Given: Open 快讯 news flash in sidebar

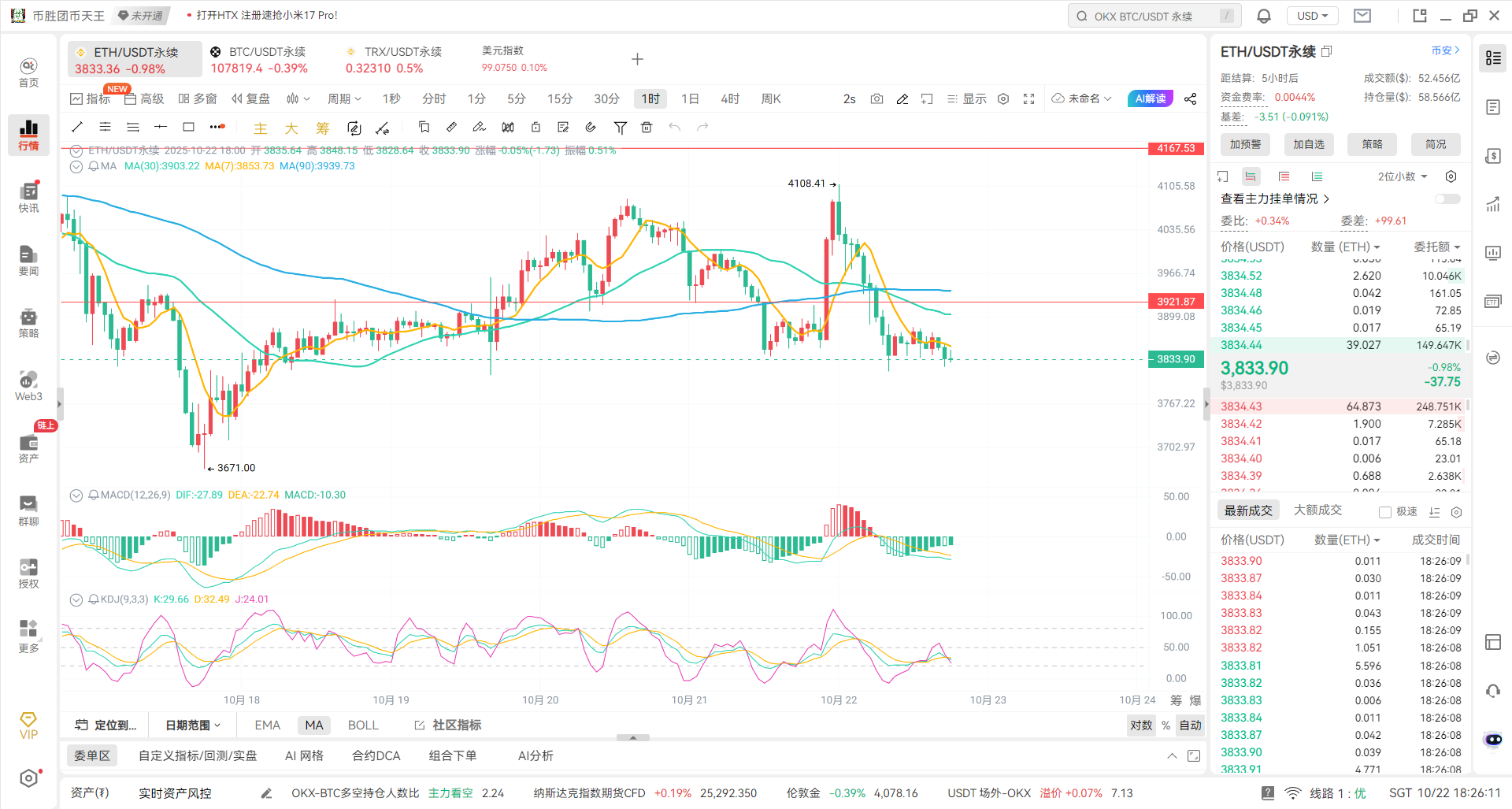Looking at the screenshot, I should pyautogui.click(x=28, y=197).
